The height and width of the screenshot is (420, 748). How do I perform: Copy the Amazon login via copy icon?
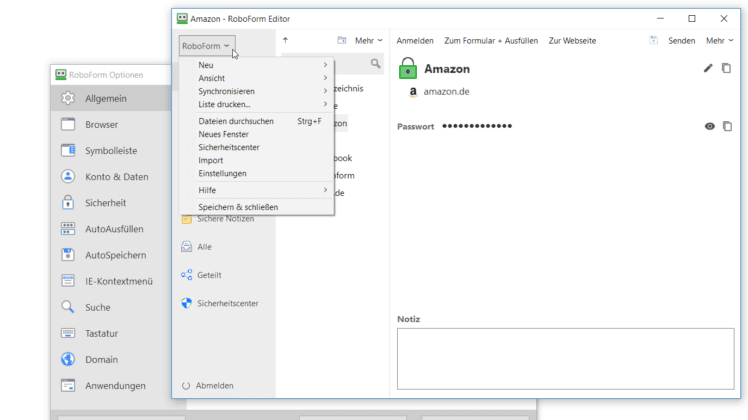(726, 68)
